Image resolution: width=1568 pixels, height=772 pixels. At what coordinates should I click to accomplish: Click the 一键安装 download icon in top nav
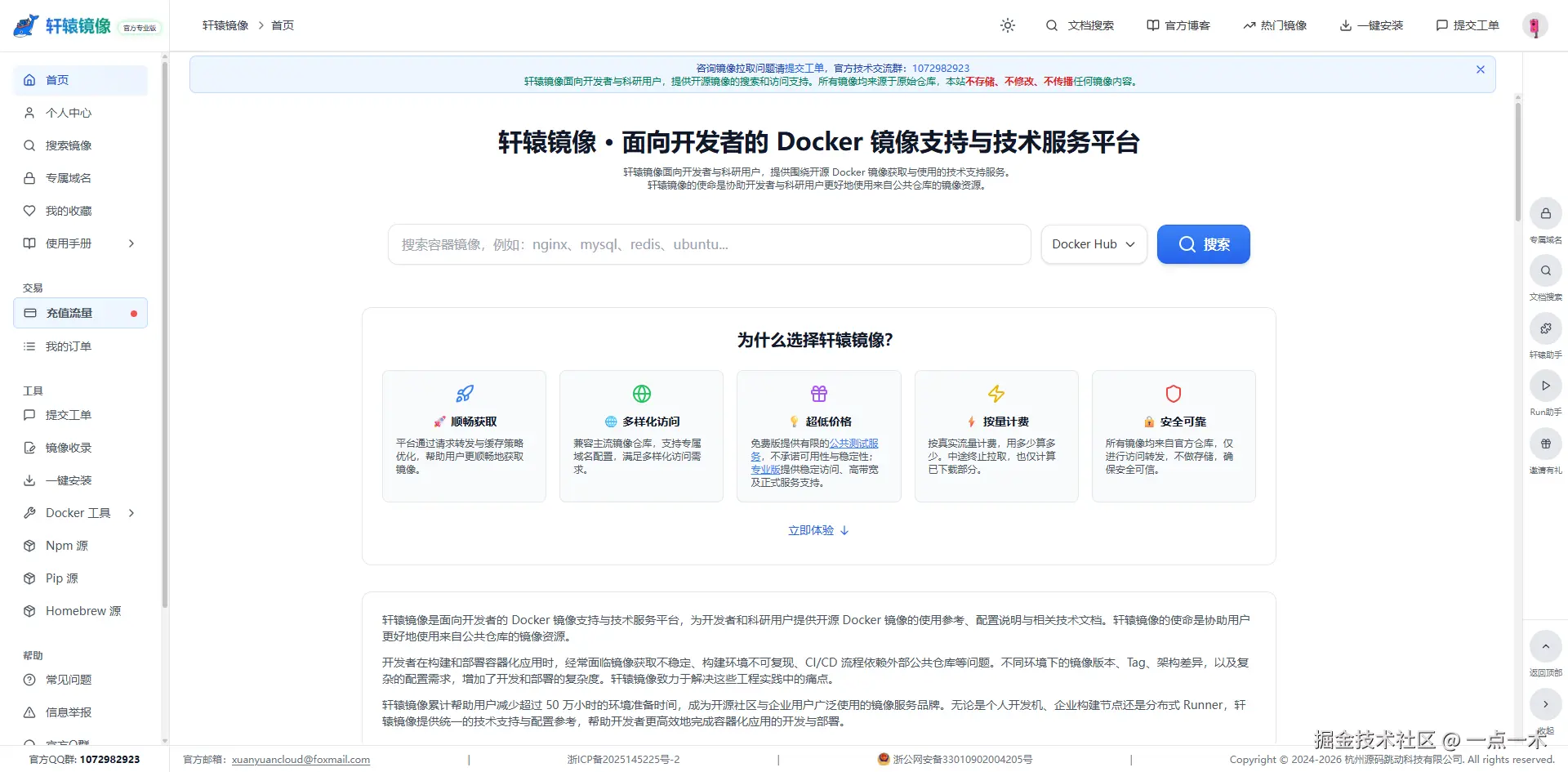(1344, 25)
